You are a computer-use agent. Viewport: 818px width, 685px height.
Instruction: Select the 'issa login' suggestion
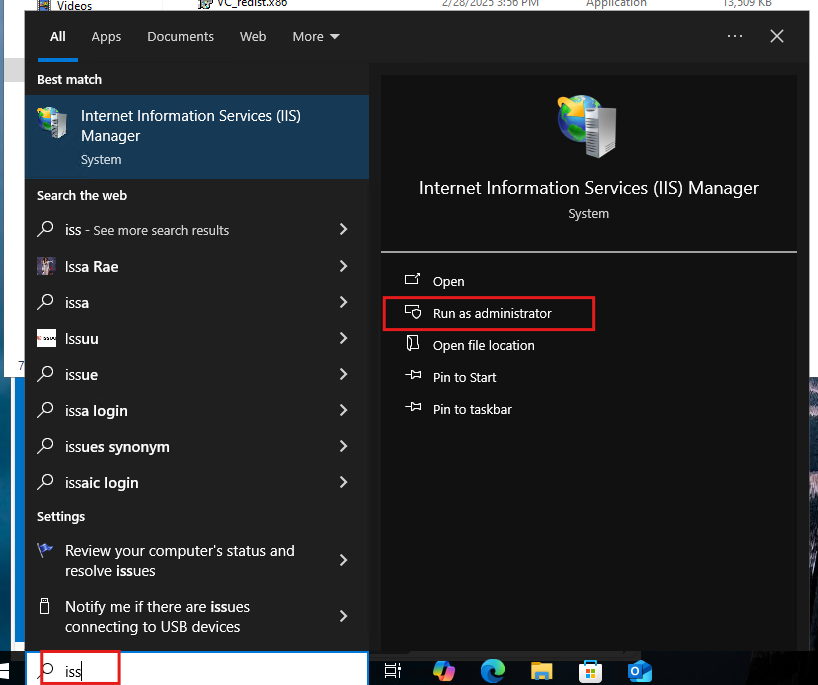point(197,411)
